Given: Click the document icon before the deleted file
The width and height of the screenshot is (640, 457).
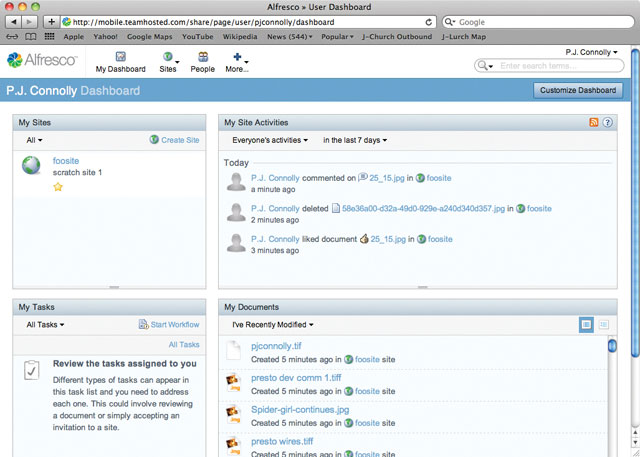Looking at the screenshot, I should tap(336, 209).
